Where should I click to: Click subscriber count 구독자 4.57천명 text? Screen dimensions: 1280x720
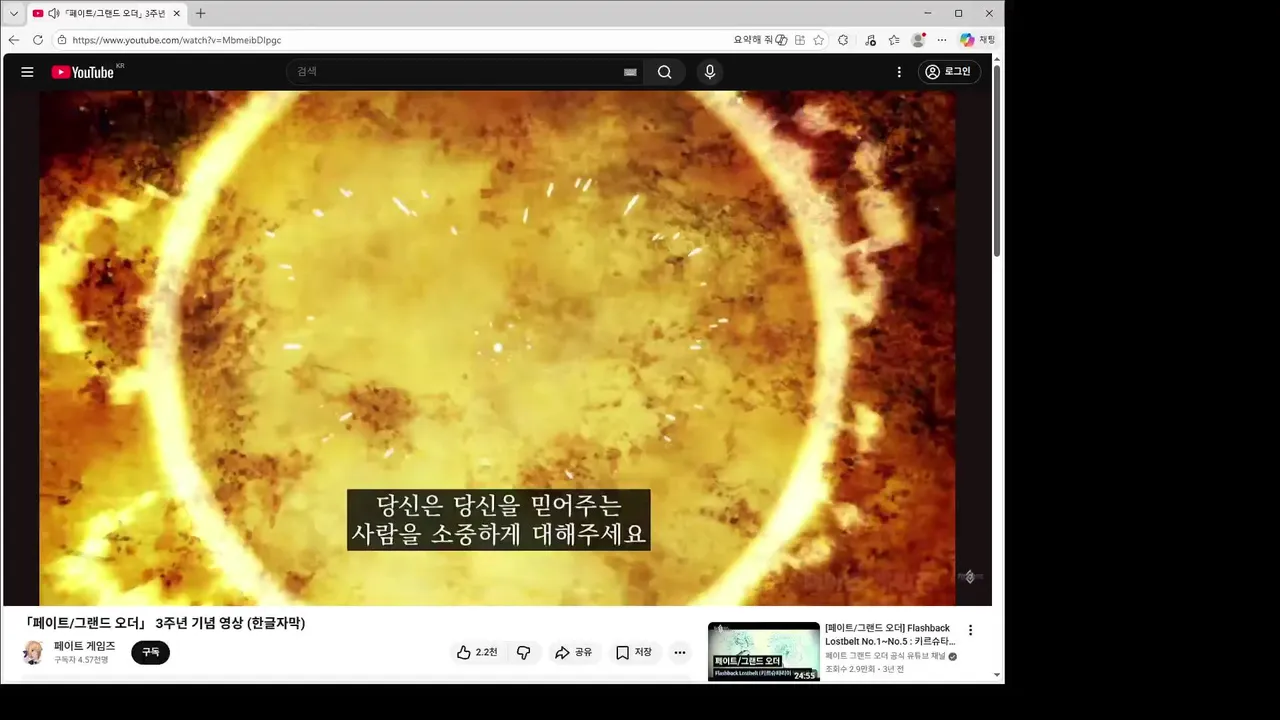pyautogui.click(x=81, y=660)
